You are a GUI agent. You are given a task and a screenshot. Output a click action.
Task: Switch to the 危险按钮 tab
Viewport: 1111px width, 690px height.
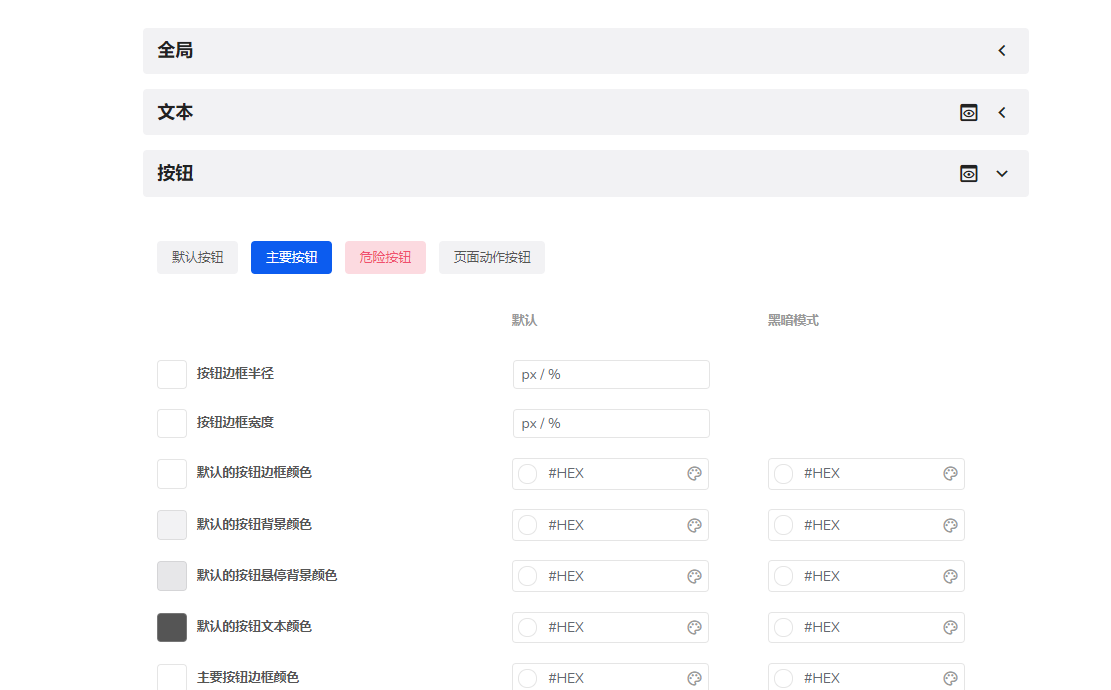[385, 257]
